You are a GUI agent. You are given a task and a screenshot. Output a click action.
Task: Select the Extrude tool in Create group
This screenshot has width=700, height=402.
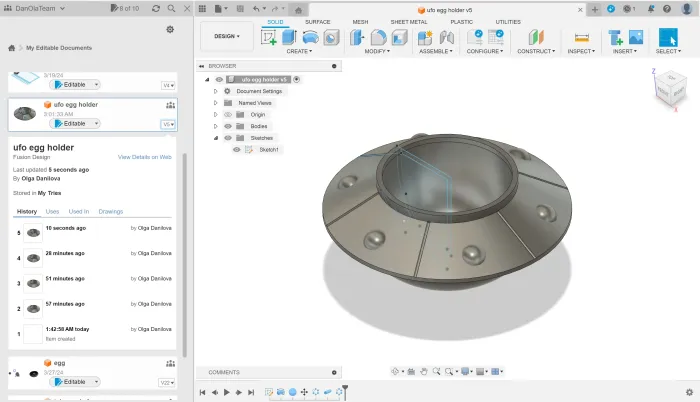(289, 37)
